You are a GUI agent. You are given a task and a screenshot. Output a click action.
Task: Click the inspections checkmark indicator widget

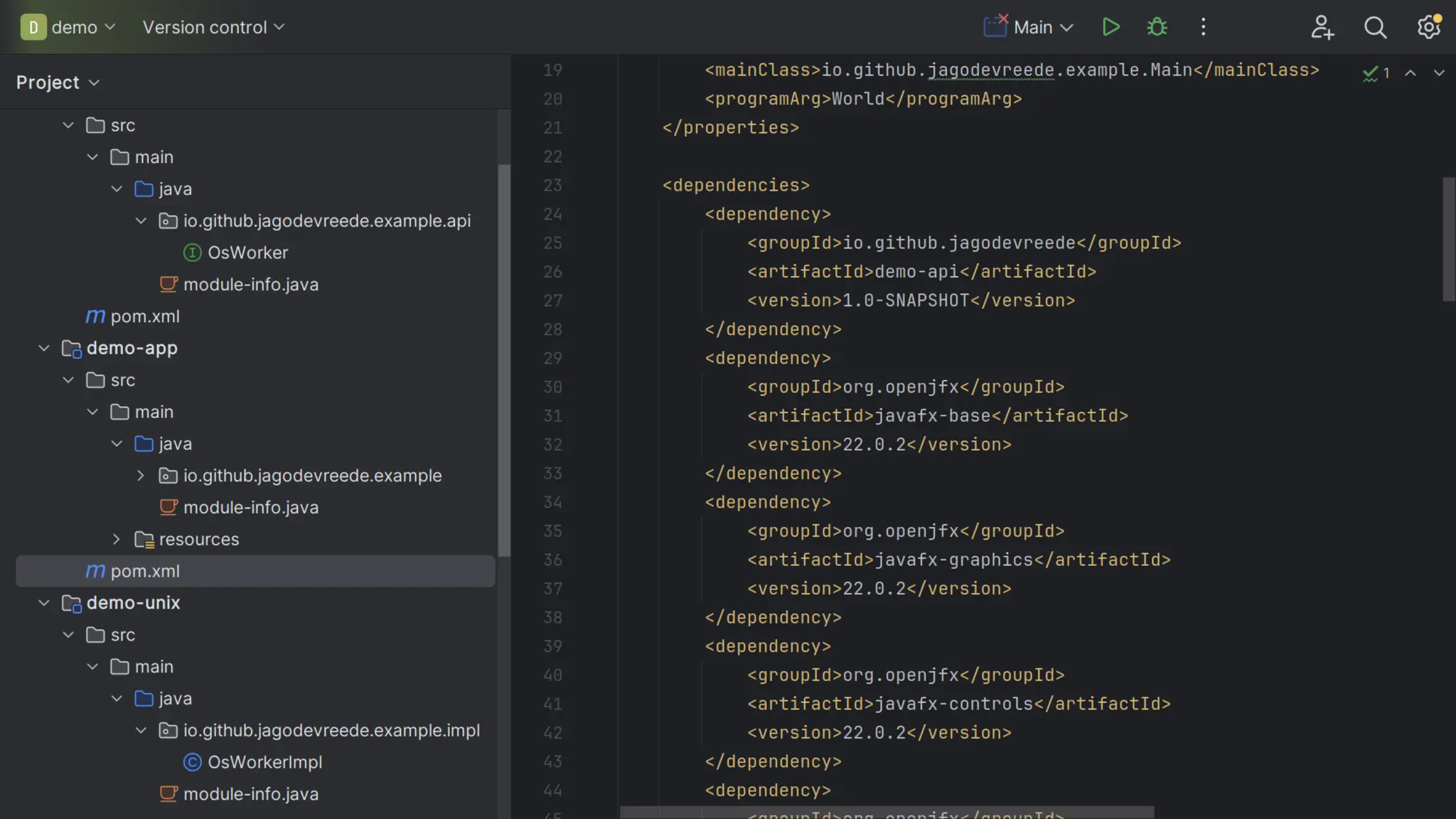(1376, 73)
